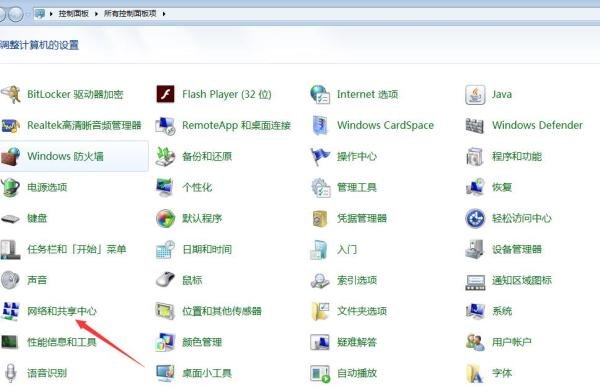Viewport: 600px width, 392px height.
Task: Click the 任务栏和「开始」菜单 icon
Action: click(x=10, y=249)
